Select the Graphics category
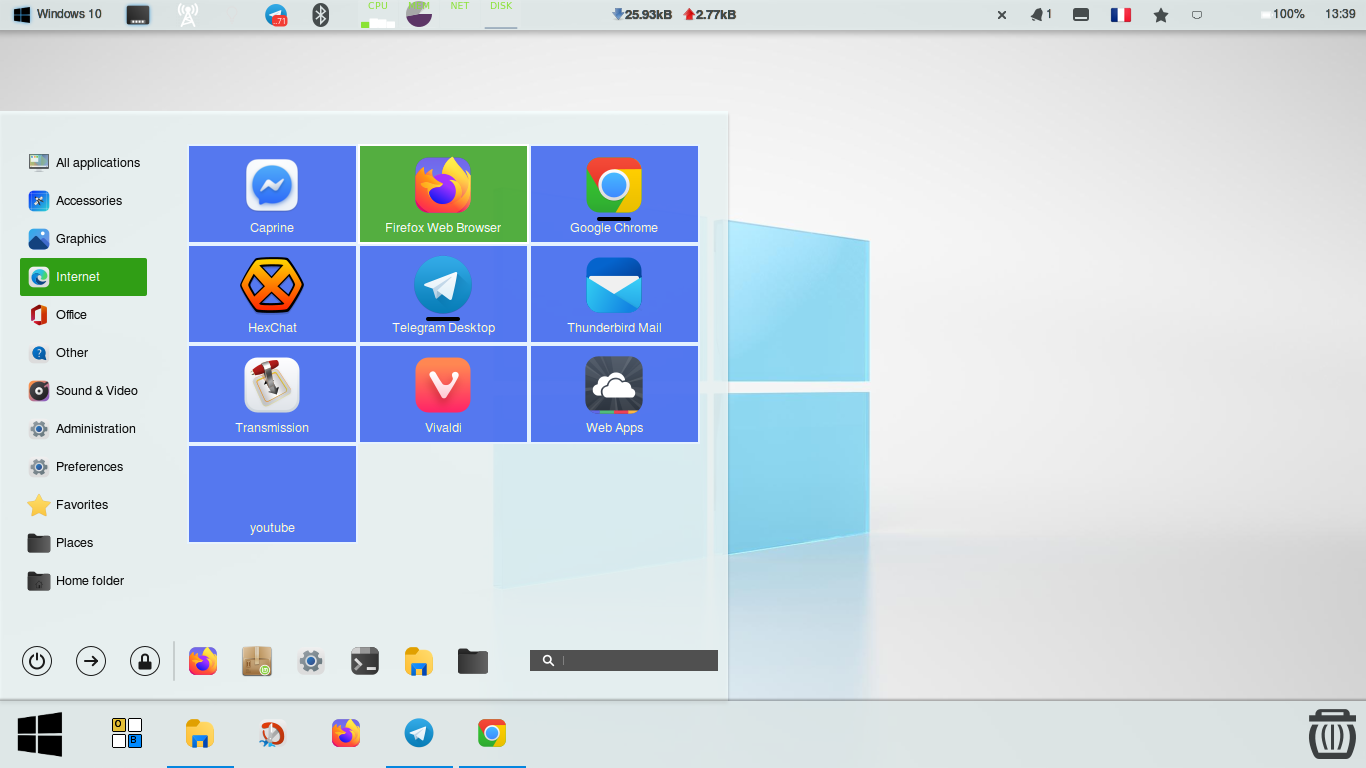Viewport: 1366px width, 768px height. click(84, 239)
